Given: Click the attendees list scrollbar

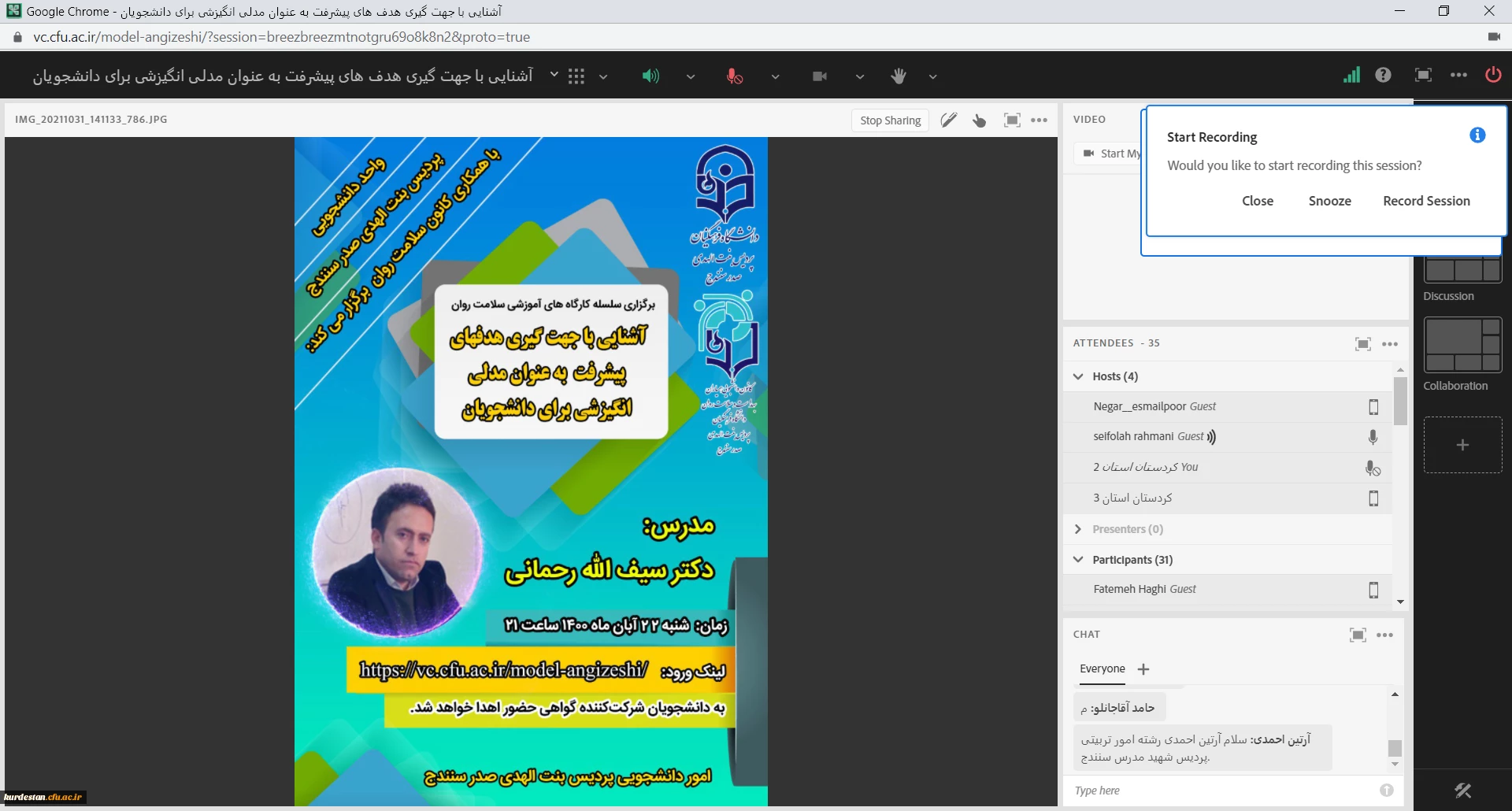Looking at the screenshot, I should pyautogui.click(x=1400, y=402).
